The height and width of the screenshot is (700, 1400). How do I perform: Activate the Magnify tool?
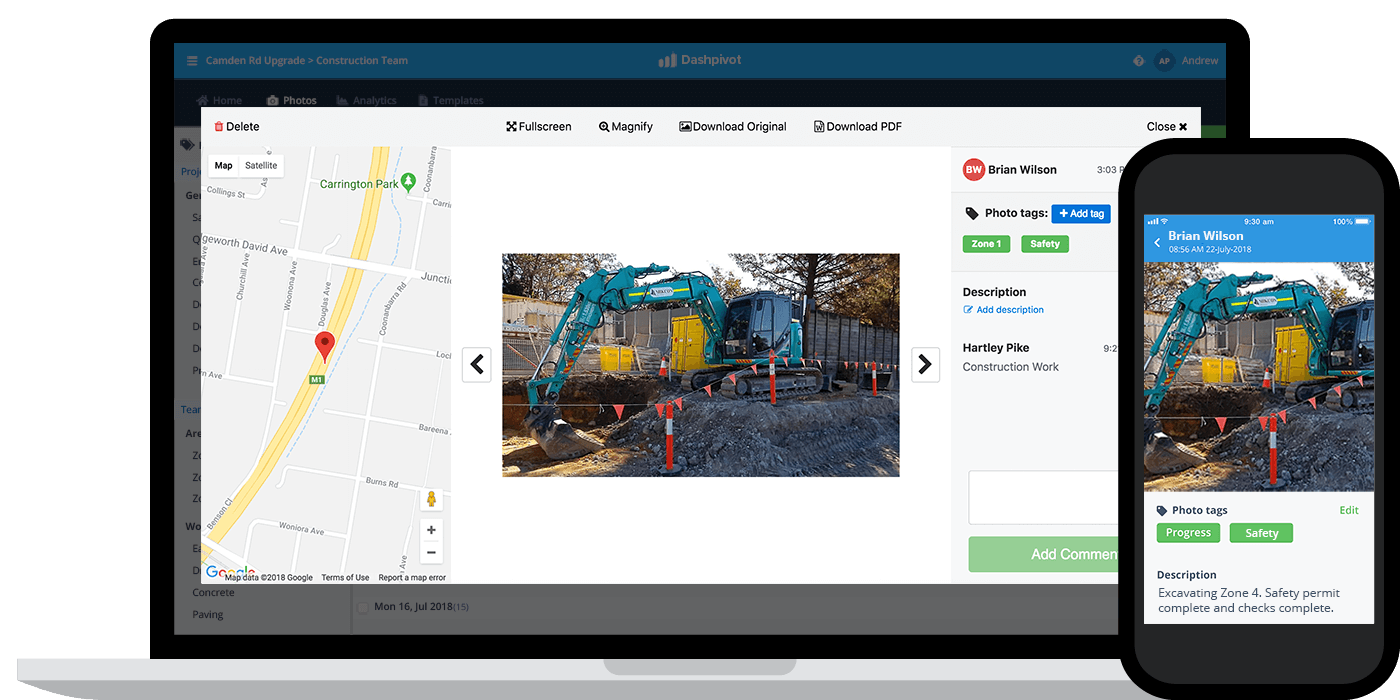(626, 127)
